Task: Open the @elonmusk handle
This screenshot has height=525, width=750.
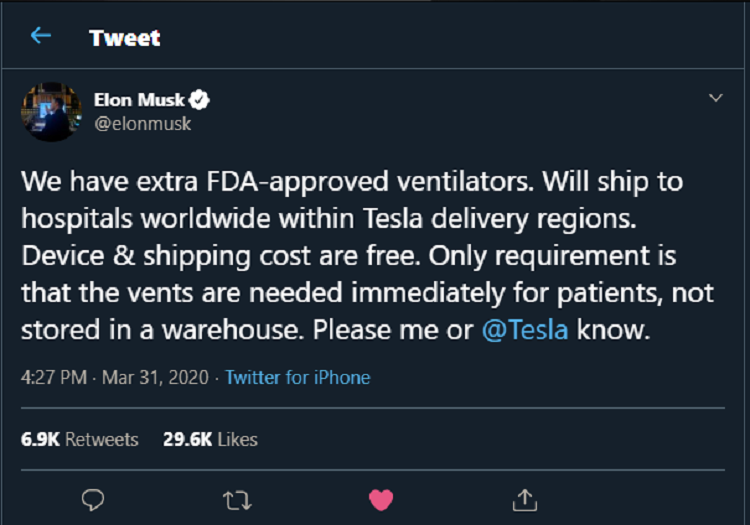Action: 142,124
